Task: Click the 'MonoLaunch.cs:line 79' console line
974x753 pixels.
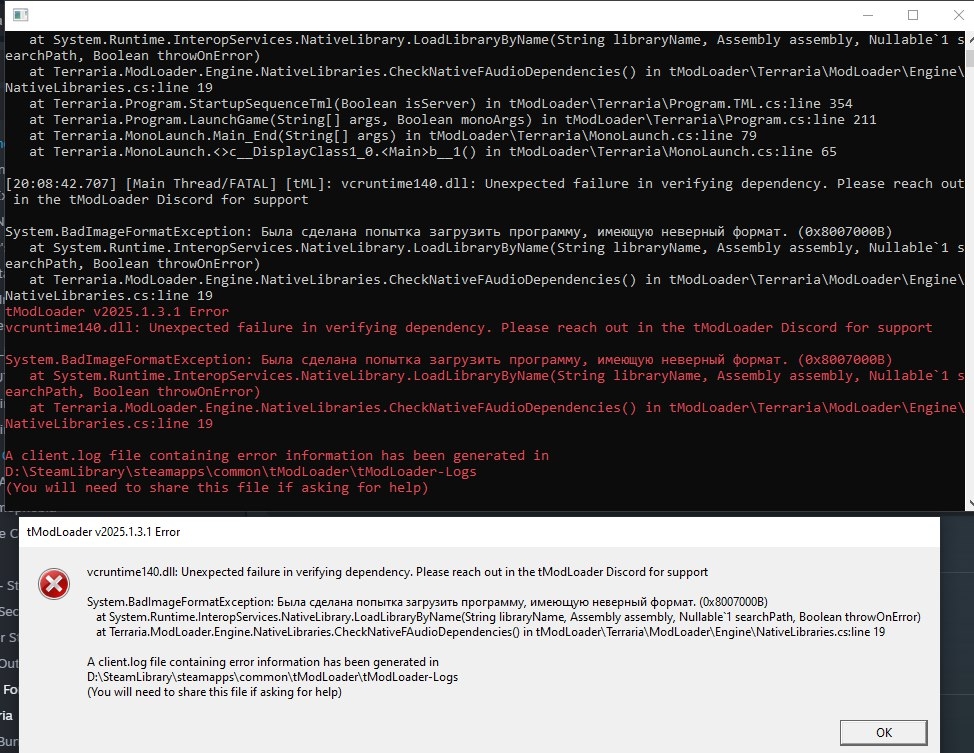Action: [393, 135]
